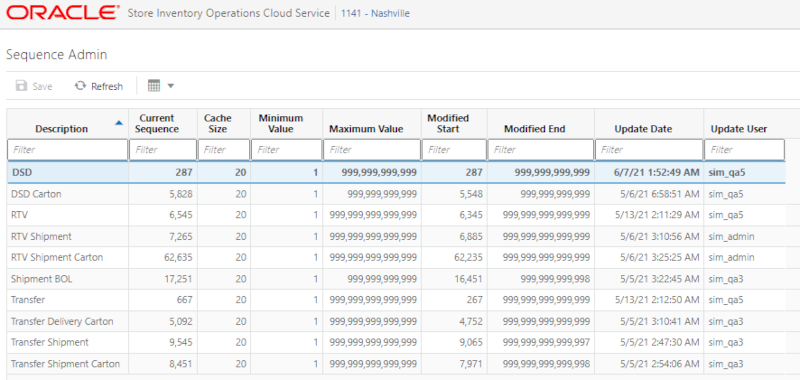The height and width of the screenshot is (380, 800).
Task: Select the Transfer row description
Action: [x=28, y=300]
